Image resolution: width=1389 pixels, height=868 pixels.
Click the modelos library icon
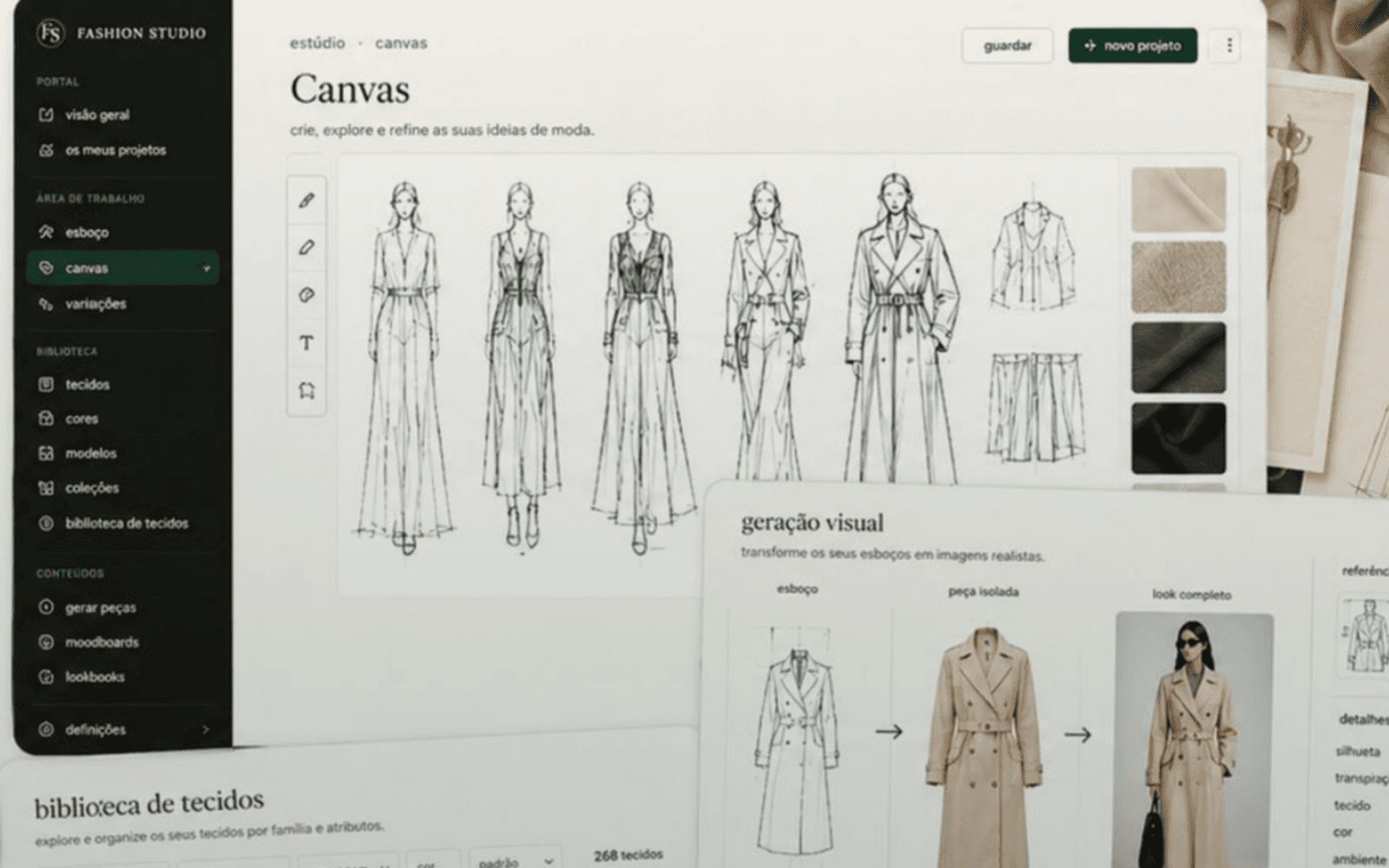coord(46,453)
